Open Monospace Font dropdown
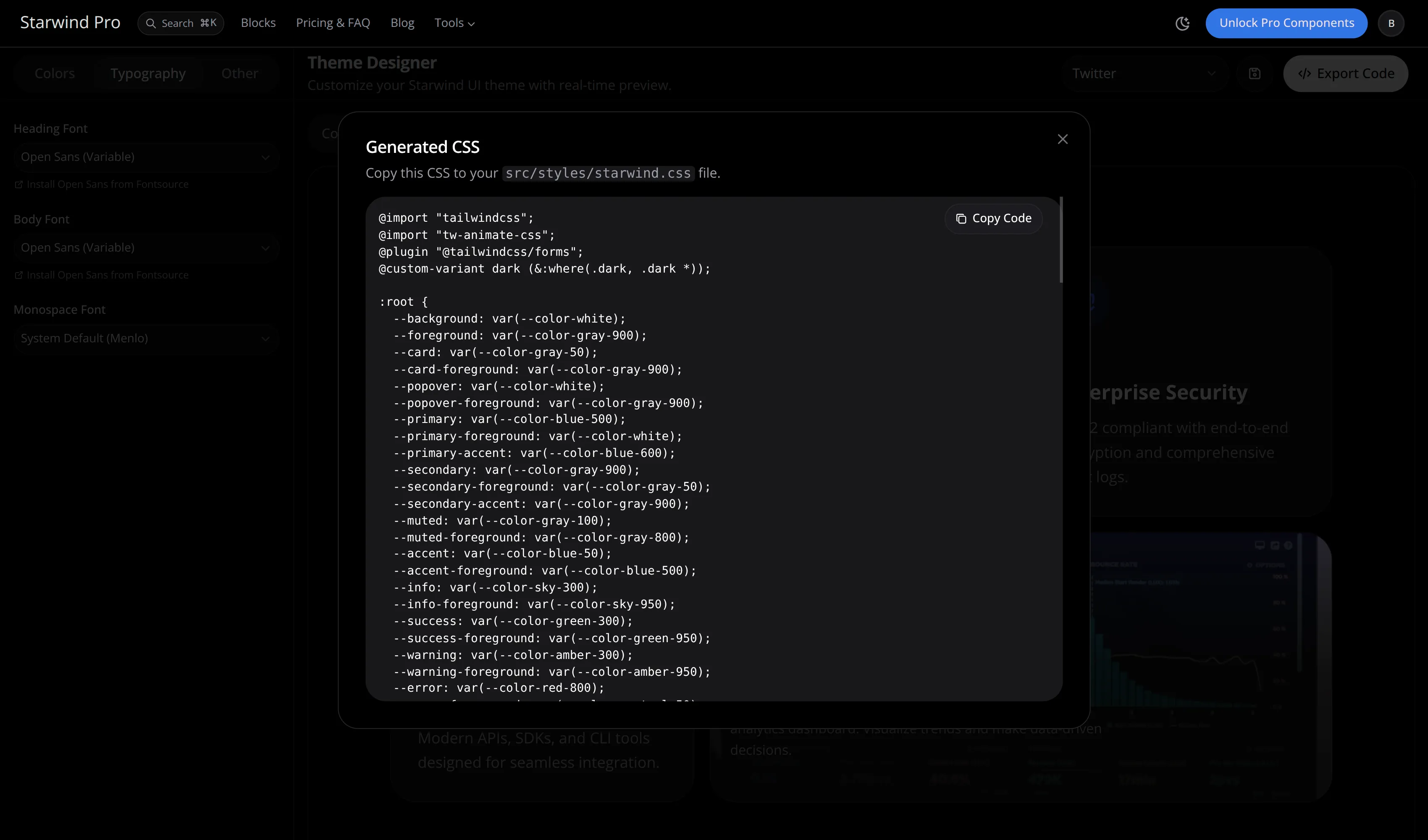The image size is (1428, 840). [x=146, y=339]
